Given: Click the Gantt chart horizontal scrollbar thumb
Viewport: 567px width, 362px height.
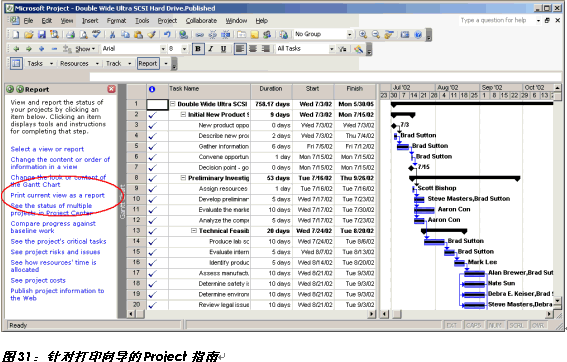Looking at the screenshot, I should pos(397,314).
